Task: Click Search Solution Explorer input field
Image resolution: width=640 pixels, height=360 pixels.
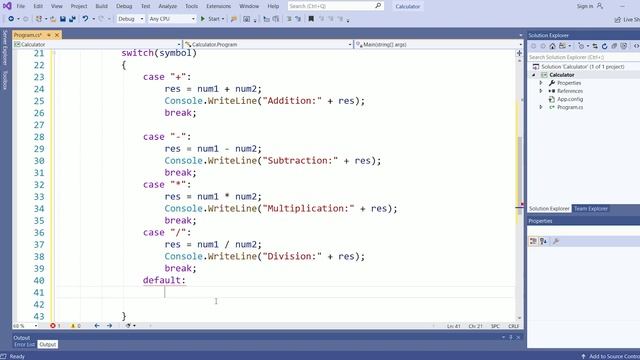Action: point(584,57)
